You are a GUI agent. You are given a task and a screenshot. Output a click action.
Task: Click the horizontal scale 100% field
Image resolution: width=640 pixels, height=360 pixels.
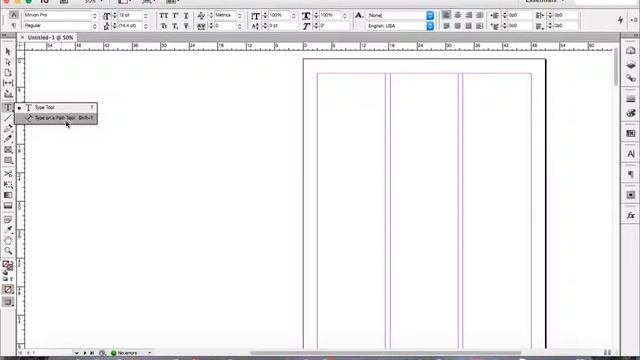[330, 15]
